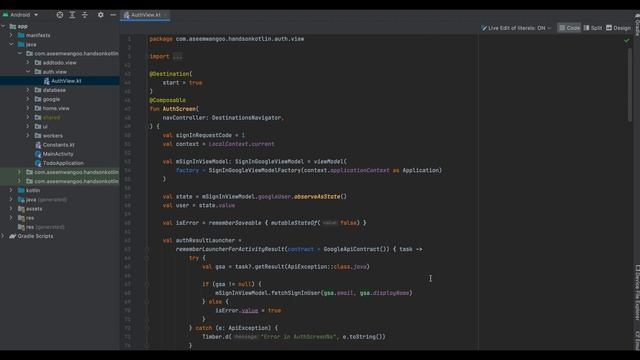Viewport: 640px width, 360px height.
Task: Expand the assets folder
Action: click(11, 209)
